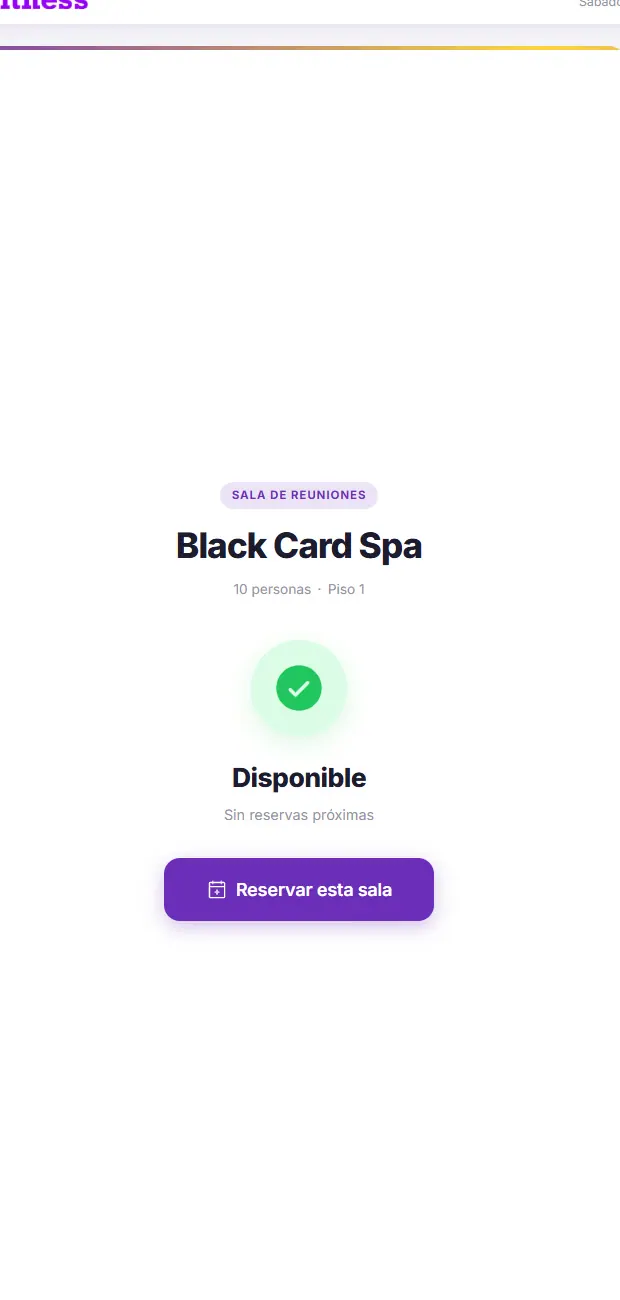Click the 10 personas capacity label
This screenshot has height=1300, width=620.
click(272, 589)
